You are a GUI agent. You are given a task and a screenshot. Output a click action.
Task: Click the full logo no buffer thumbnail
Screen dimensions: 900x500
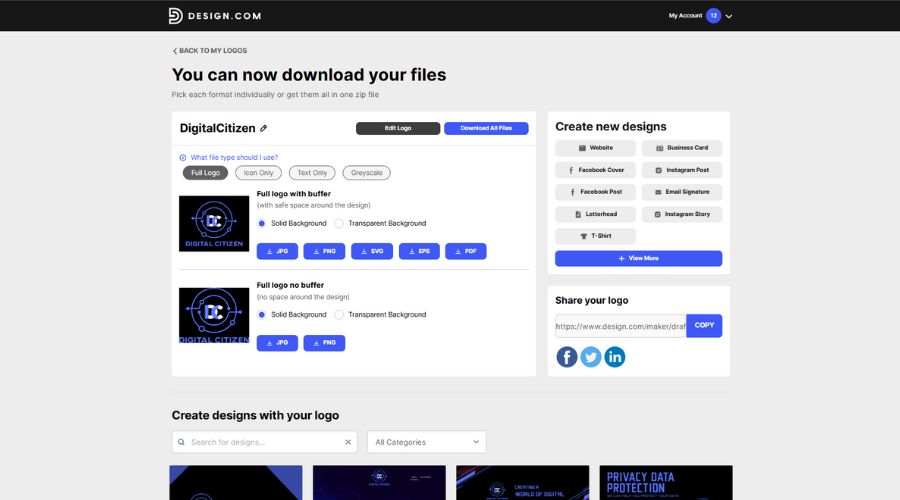click(x=214, y=315)
